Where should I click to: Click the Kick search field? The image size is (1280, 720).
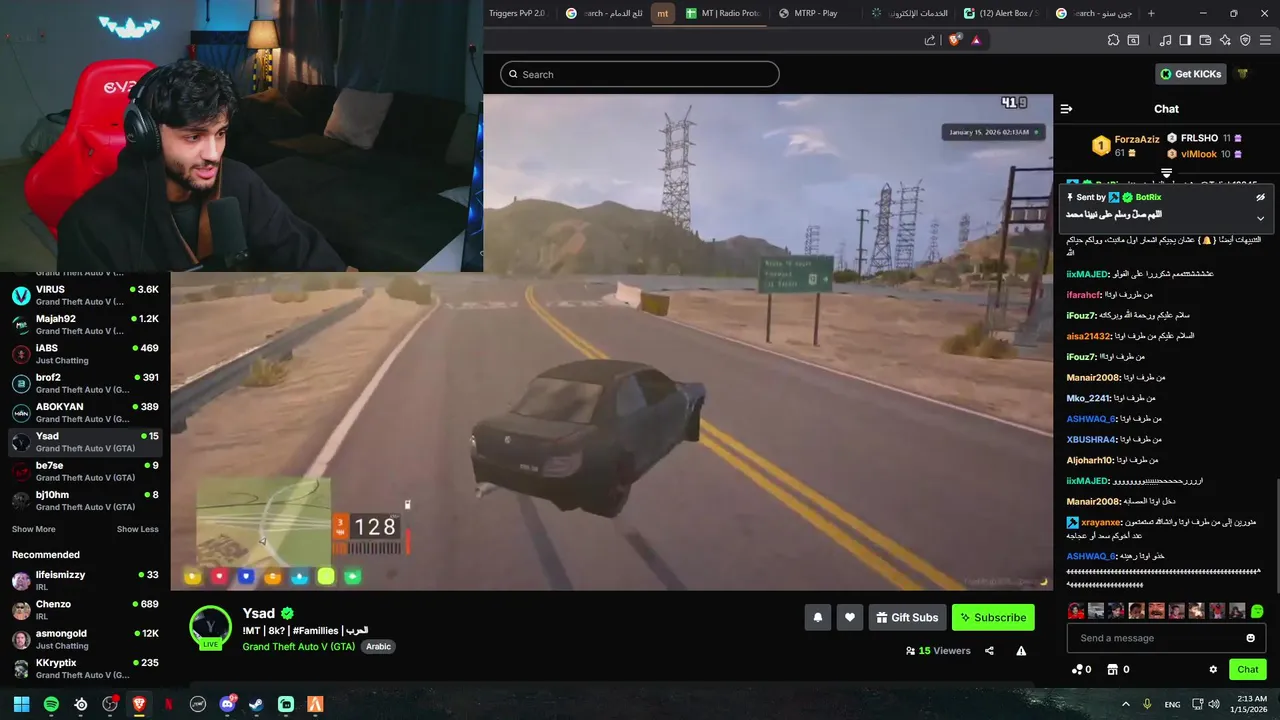[x=640, y=74]
